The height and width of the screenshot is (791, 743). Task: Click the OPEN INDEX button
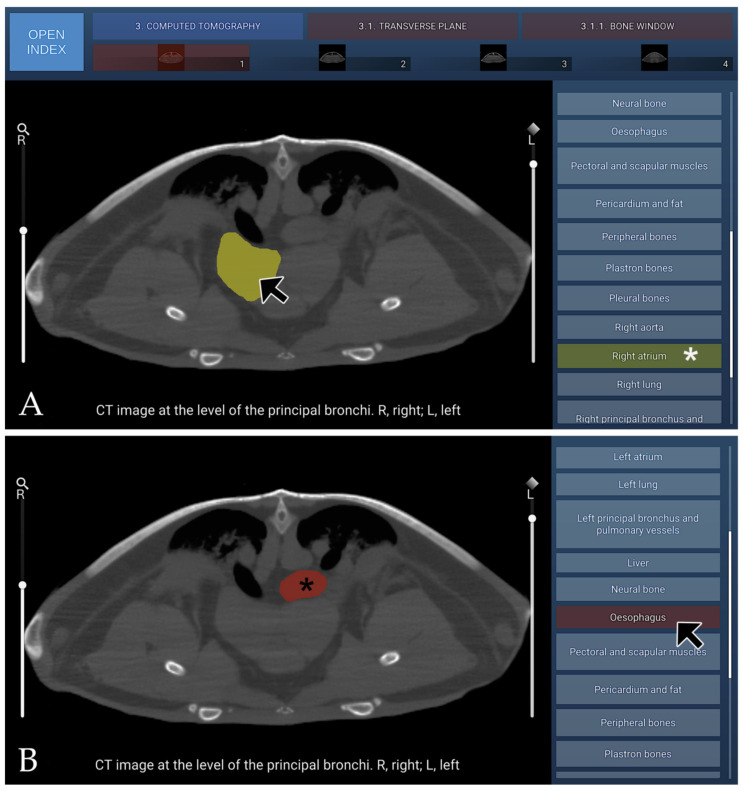point(46,42)
